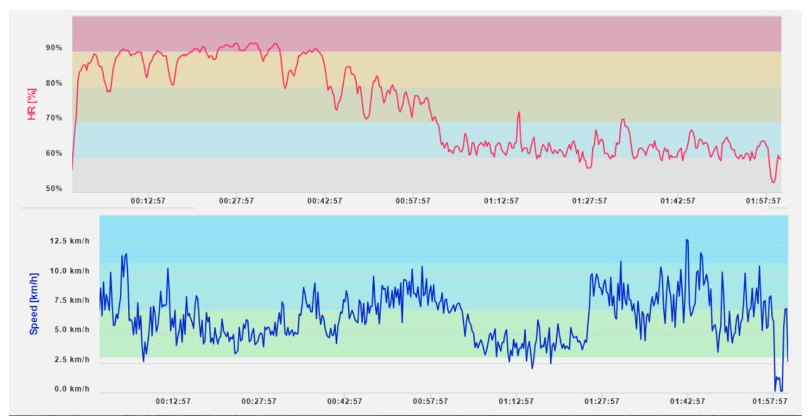Click the highest speed peak after 01:42:57
The width and height of the screenshot is (808, 418).
coord(687,241)
